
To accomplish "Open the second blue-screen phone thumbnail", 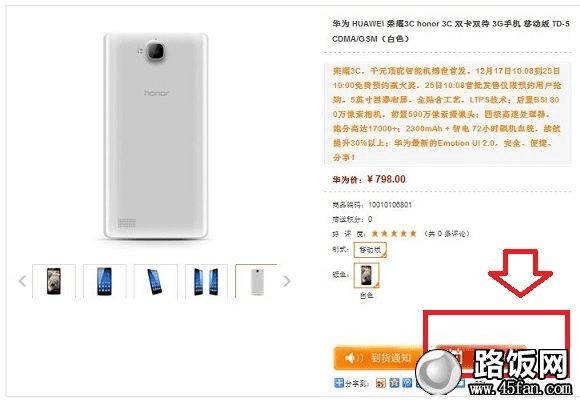I will 105,281.
